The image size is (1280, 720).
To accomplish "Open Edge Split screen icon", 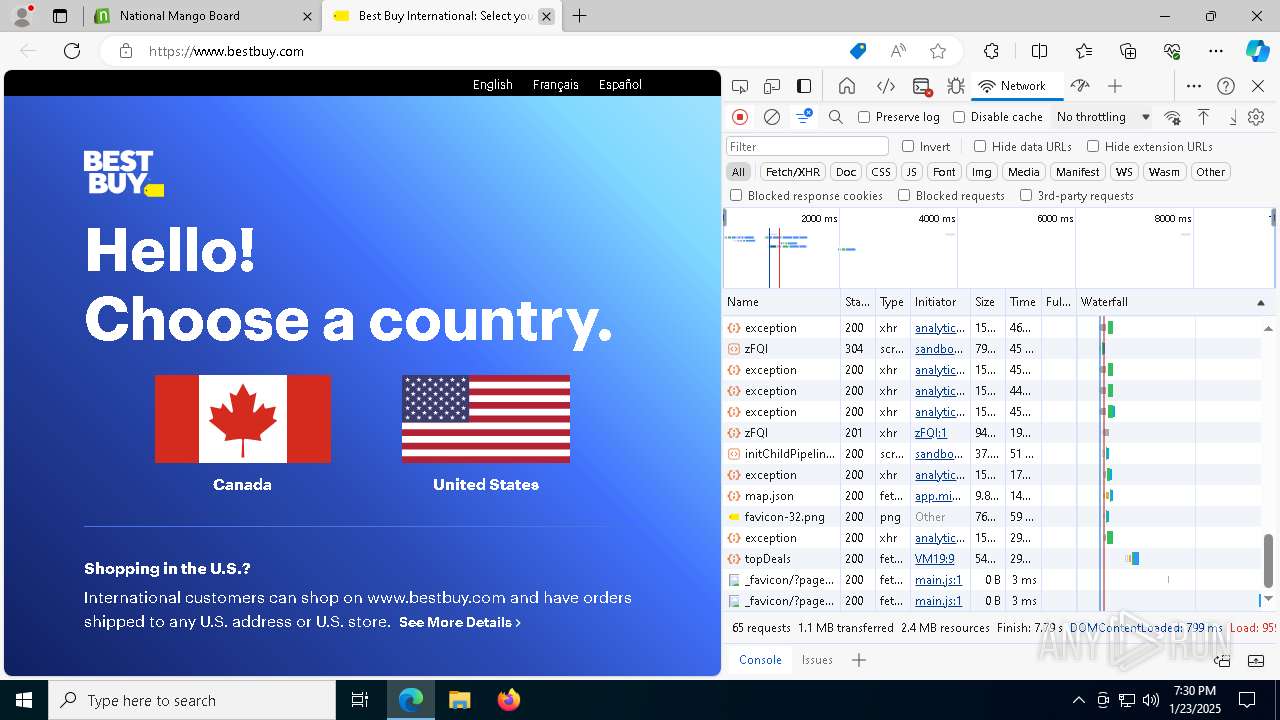I will [1039, 51].
